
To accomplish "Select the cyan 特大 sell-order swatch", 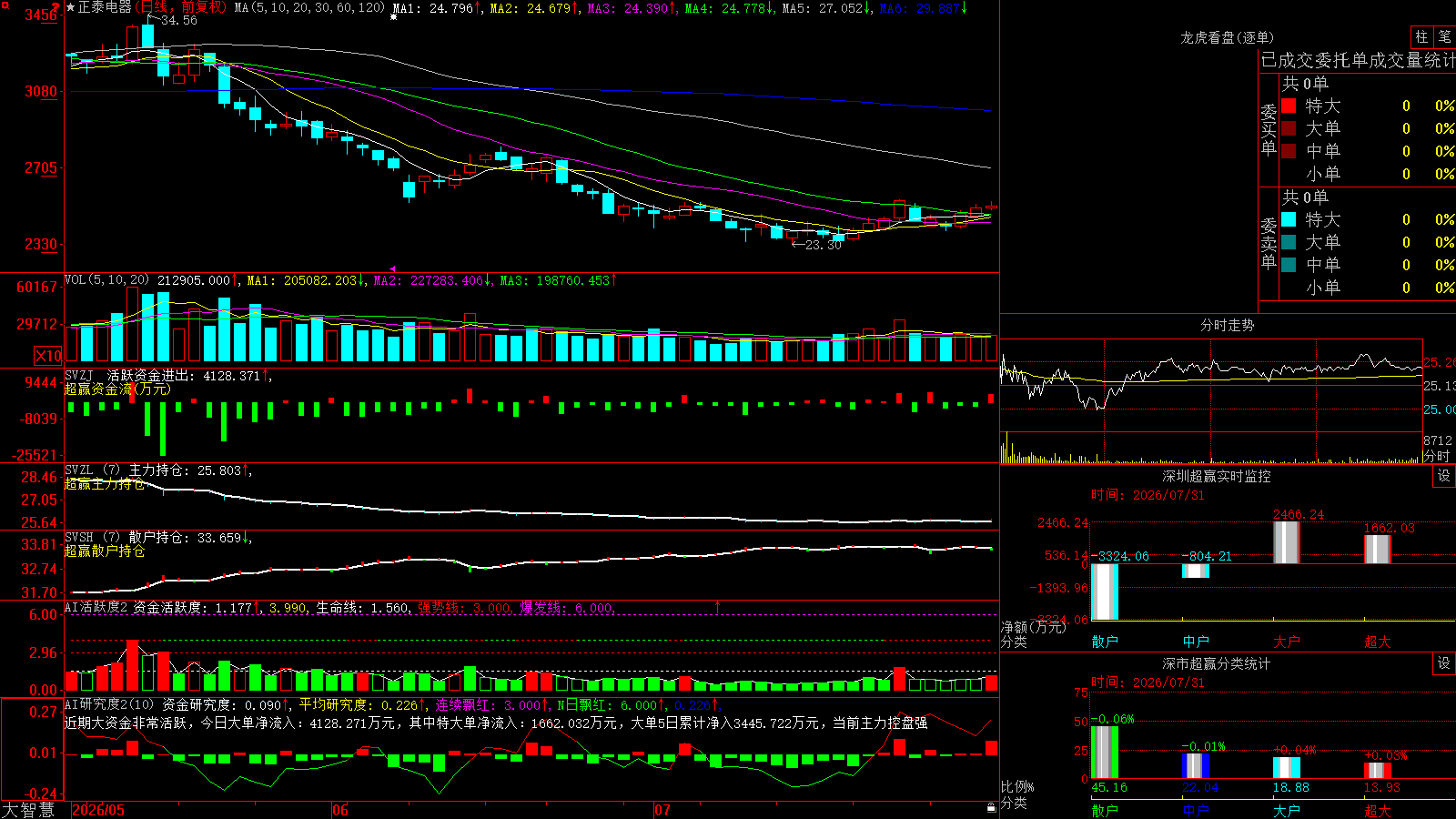I will (1289, 219).
